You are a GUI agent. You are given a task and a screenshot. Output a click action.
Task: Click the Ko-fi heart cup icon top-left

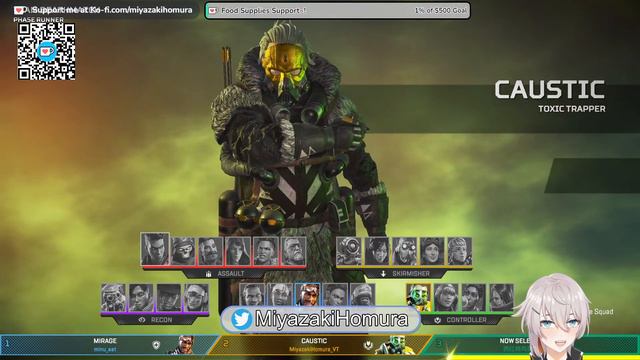[x=19, y=10]
